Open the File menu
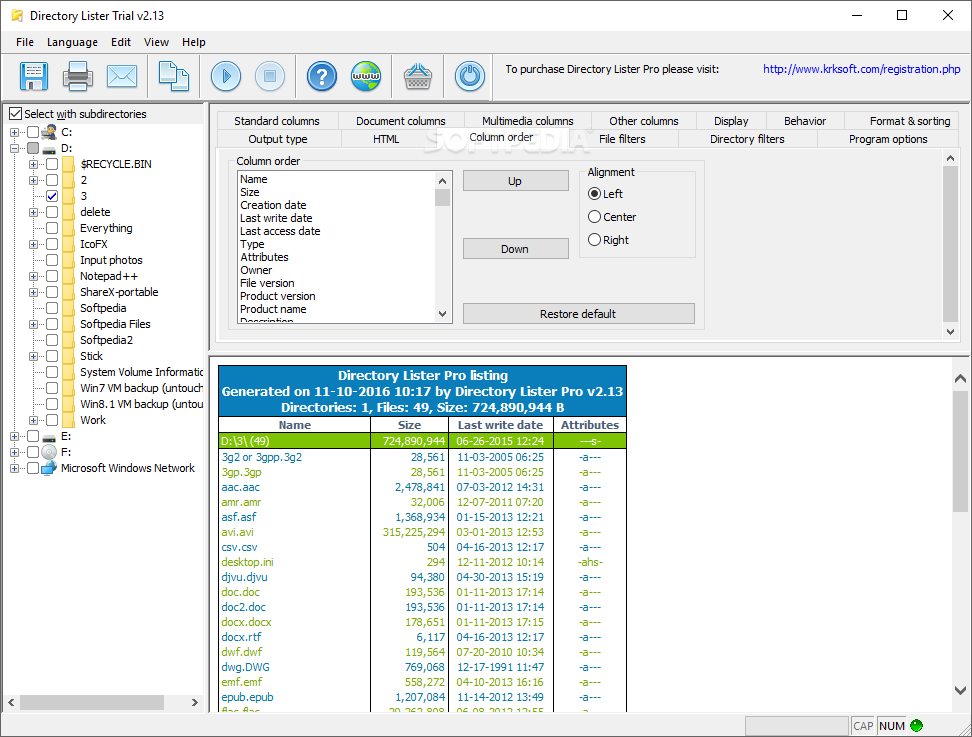 (25, 42)
